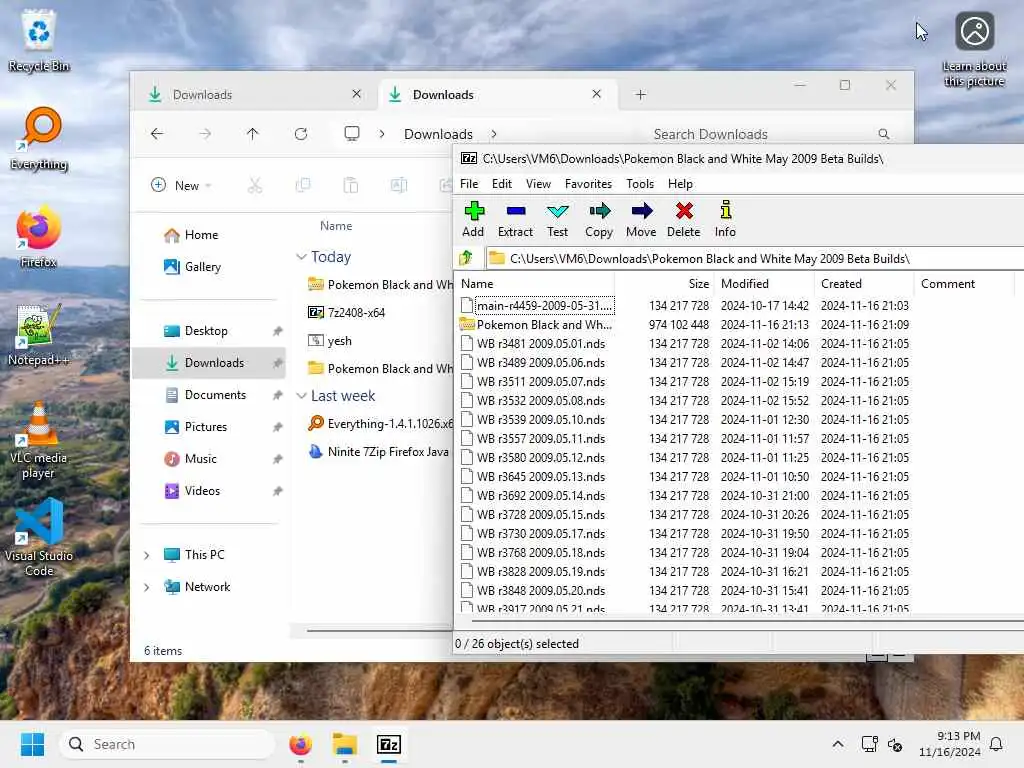The height and width of the screenshot is (768, 1024).
Task: Open Firefox from the taskbar
Action: point(300,744)
